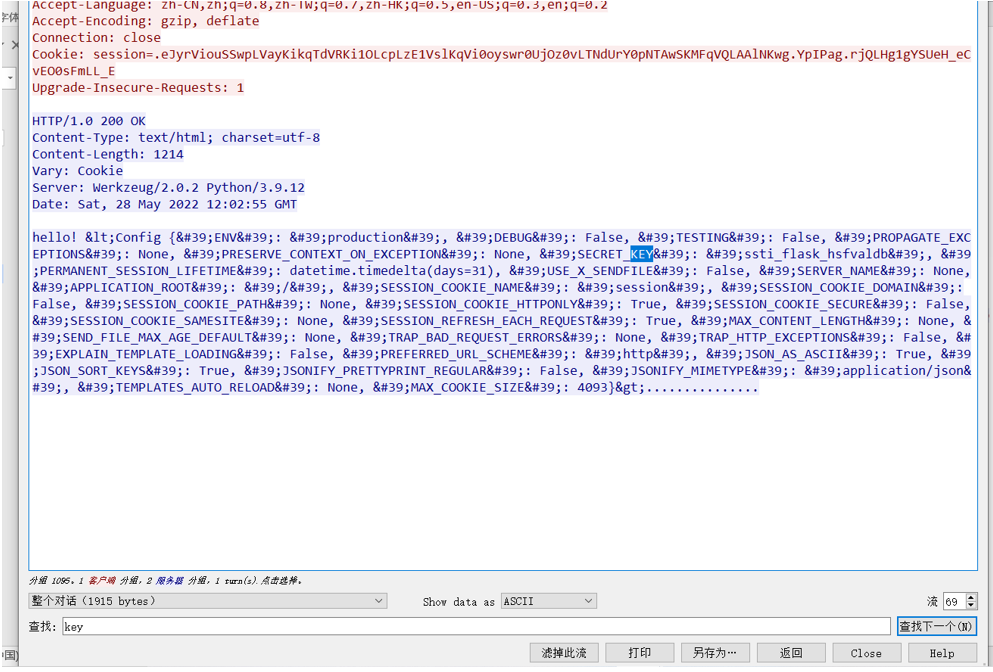This screenshot has height=672, width=993.
Task: Click the Server: Werkzeug/2.0.2 header line
Action: pos(168,187)
